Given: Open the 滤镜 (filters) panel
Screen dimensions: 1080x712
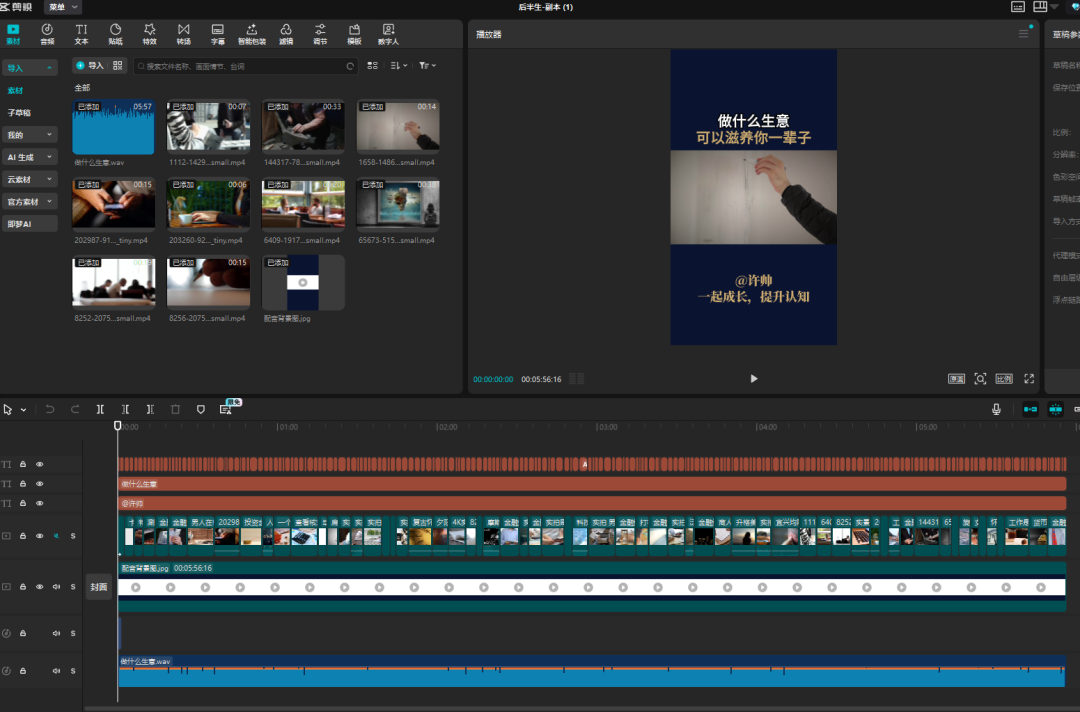Looking at the screenshot, I should pyautogui.click(x=286, y=34).
